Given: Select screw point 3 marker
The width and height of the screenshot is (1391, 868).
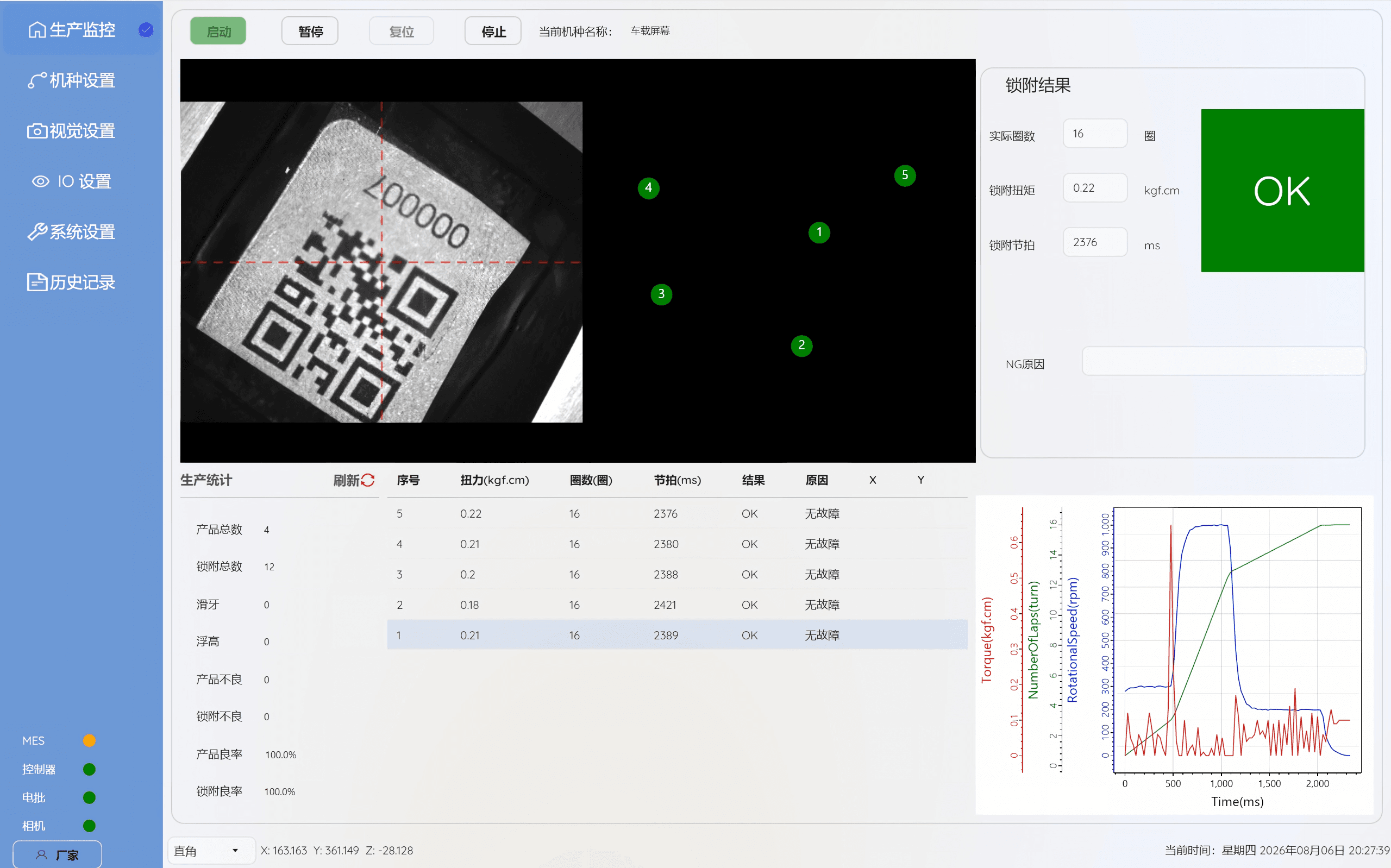Looking at the screenshot, I should point(661,294).
